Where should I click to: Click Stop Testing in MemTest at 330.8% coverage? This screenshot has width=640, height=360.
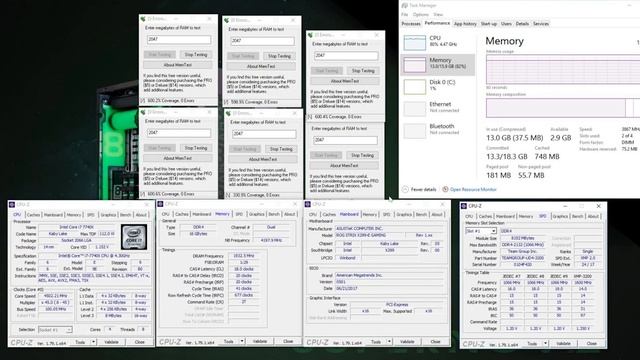point(281,149)
